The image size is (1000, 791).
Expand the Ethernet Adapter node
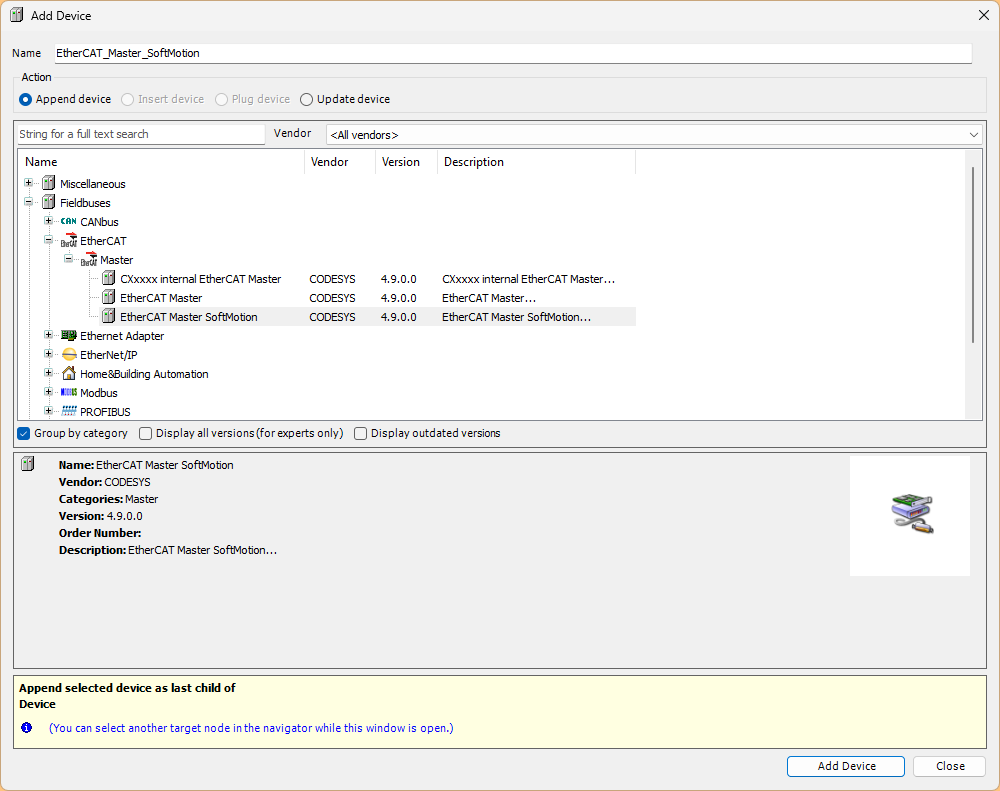48,335
